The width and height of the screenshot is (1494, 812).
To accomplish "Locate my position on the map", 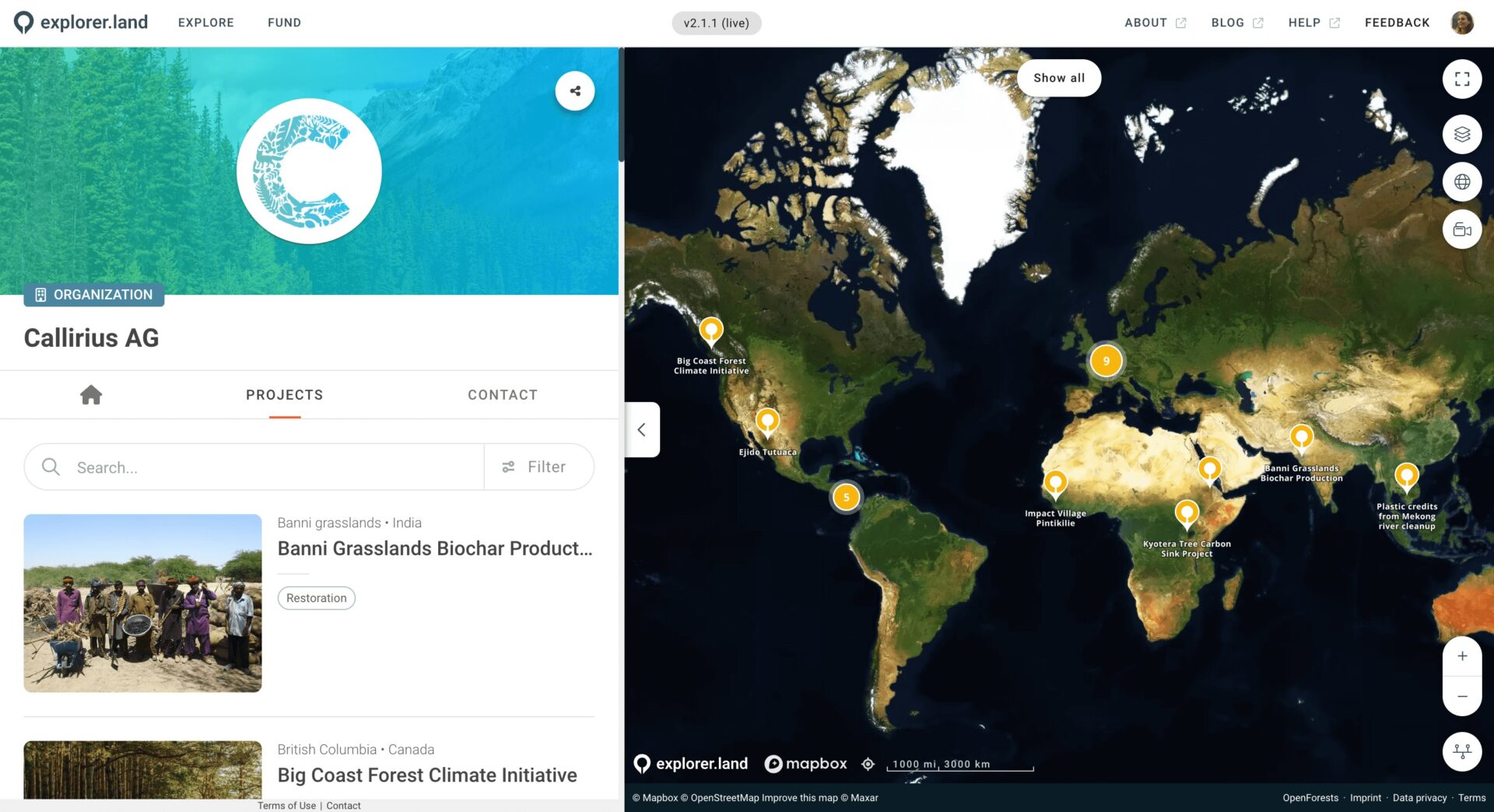I will (868, 765).
